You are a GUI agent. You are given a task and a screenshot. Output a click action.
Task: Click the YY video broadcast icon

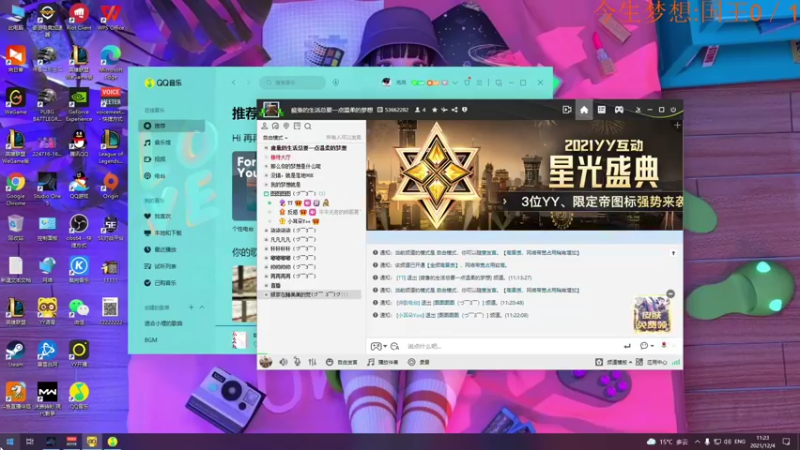(x=566, y=110)
